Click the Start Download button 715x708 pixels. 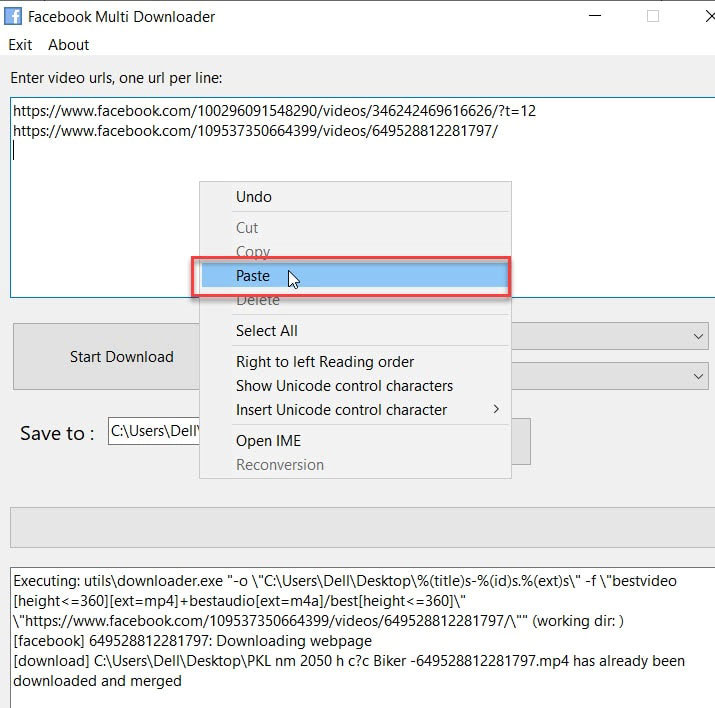click(107, 357)
